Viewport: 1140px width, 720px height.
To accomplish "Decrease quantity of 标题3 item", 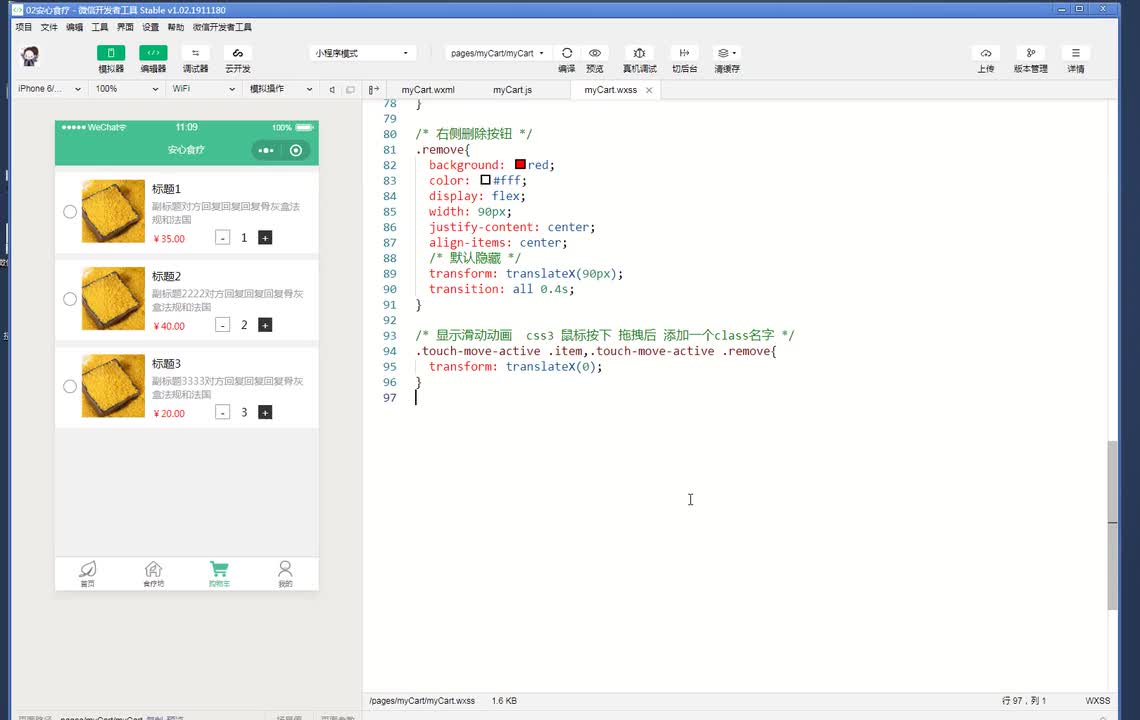I will (x=222, y=412).
